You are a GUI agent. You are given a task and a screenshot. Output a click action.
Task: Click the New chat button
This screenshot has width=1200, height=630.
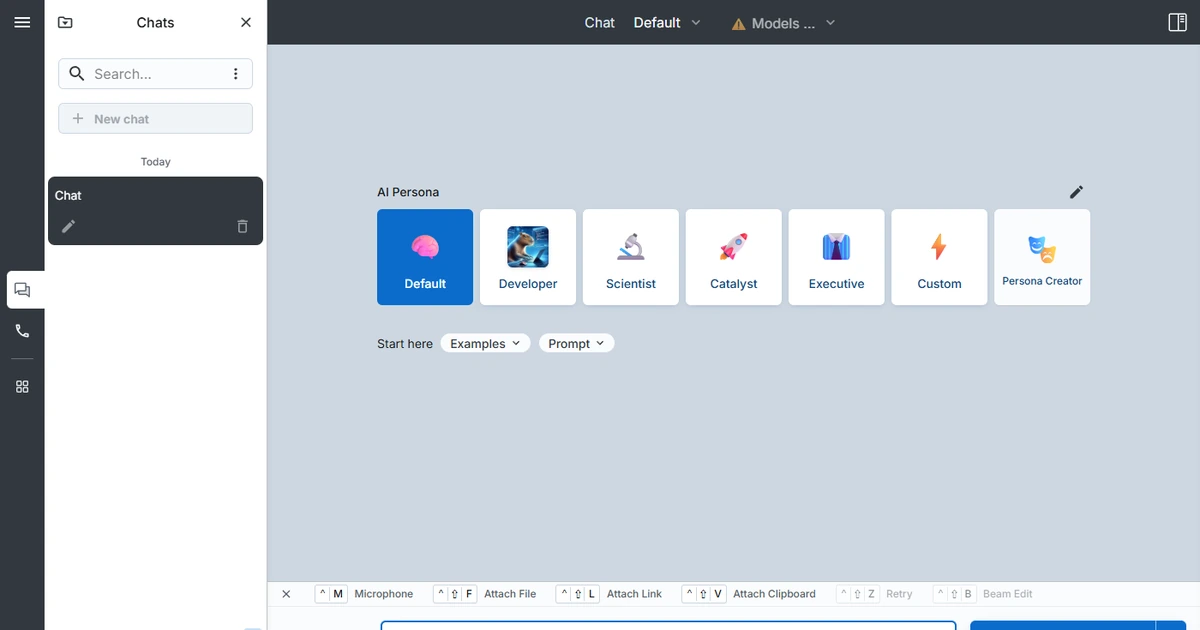(155, 118)
